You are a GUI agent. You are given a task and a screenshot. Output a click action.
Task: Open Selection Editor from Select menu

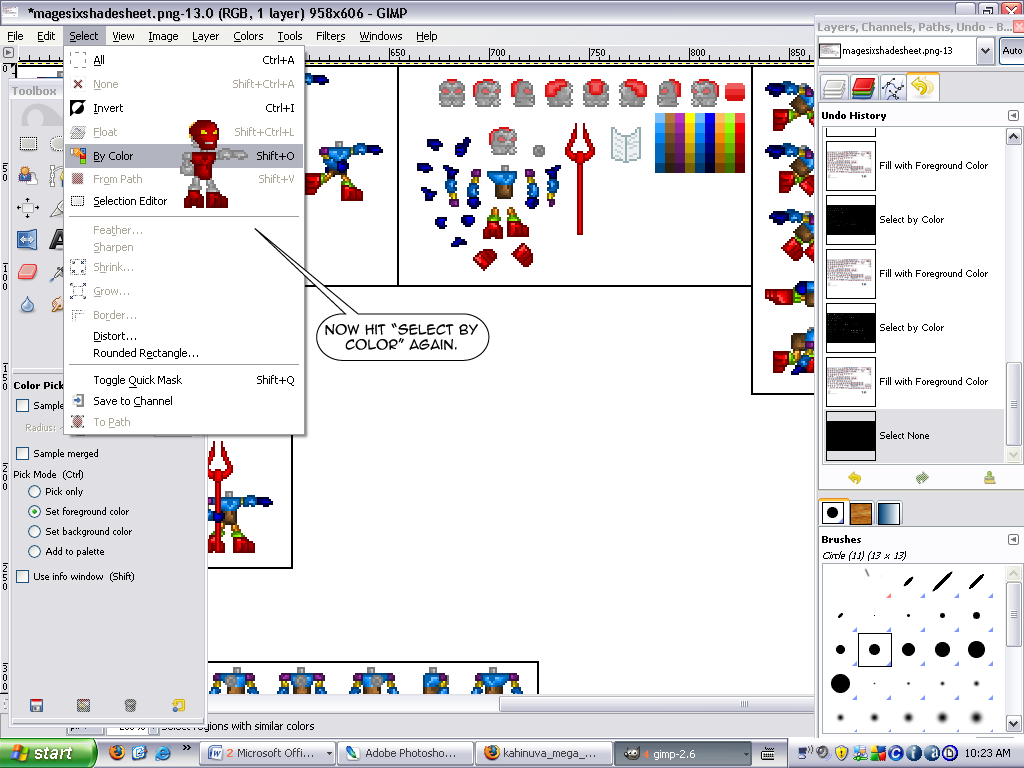pos(185,201)
